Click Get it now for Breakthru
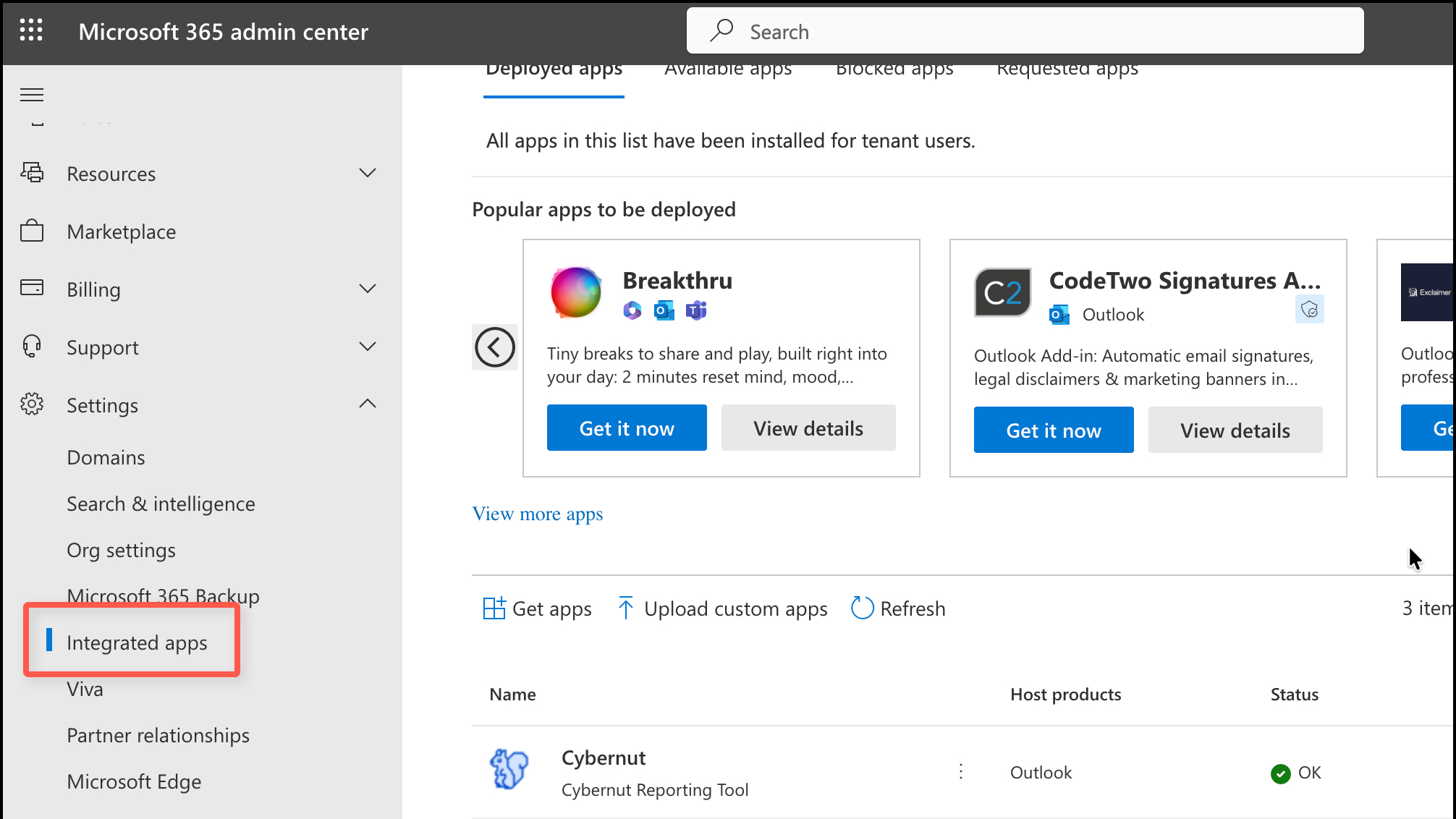Viewport: 1456px width, 819px height. 627,428
